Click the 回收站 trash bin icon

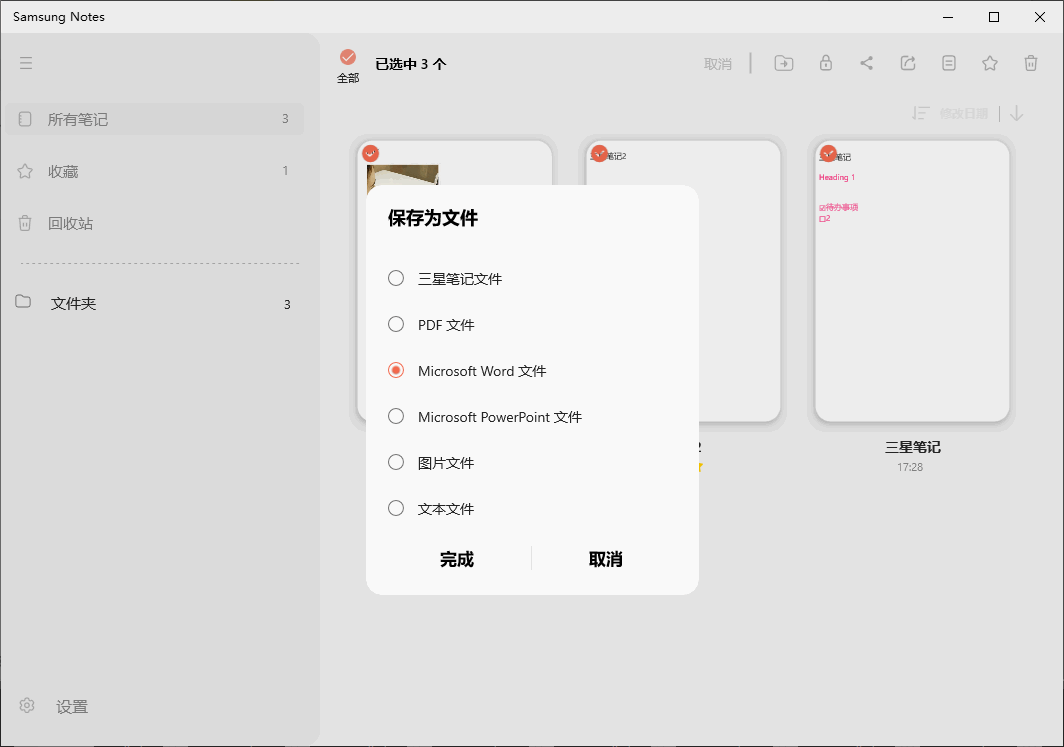click(24, 223)
